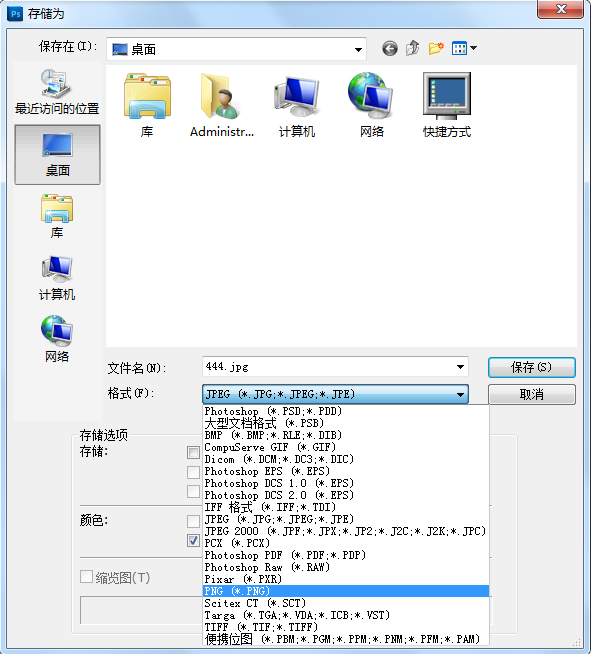Viewport: 592px width, 654px height.
Task: Click the 取消 cancel button
Action: click(532, 395)
